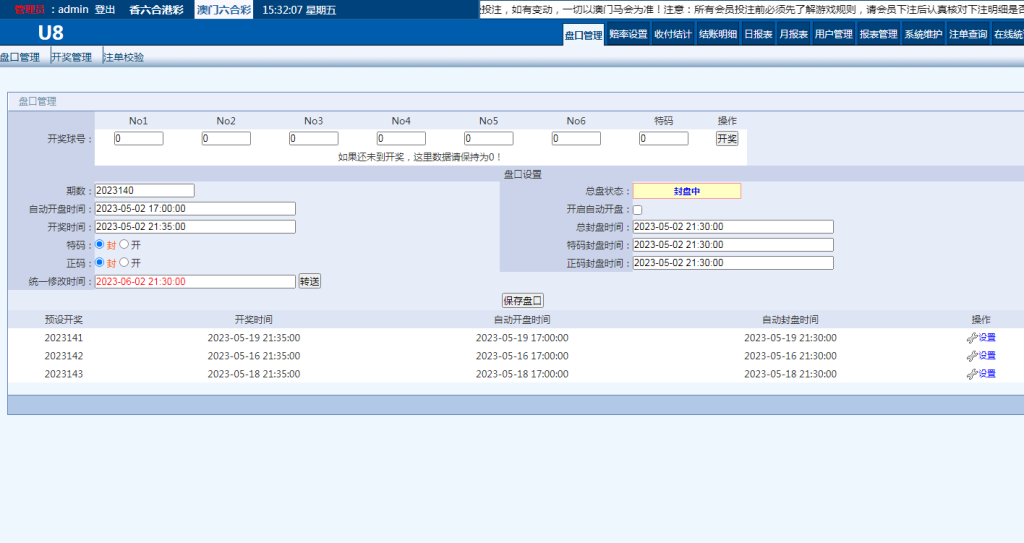Open 注单校验 submenu item
The height and width of the screenshot is (543, 1024).
pos(124,57)
